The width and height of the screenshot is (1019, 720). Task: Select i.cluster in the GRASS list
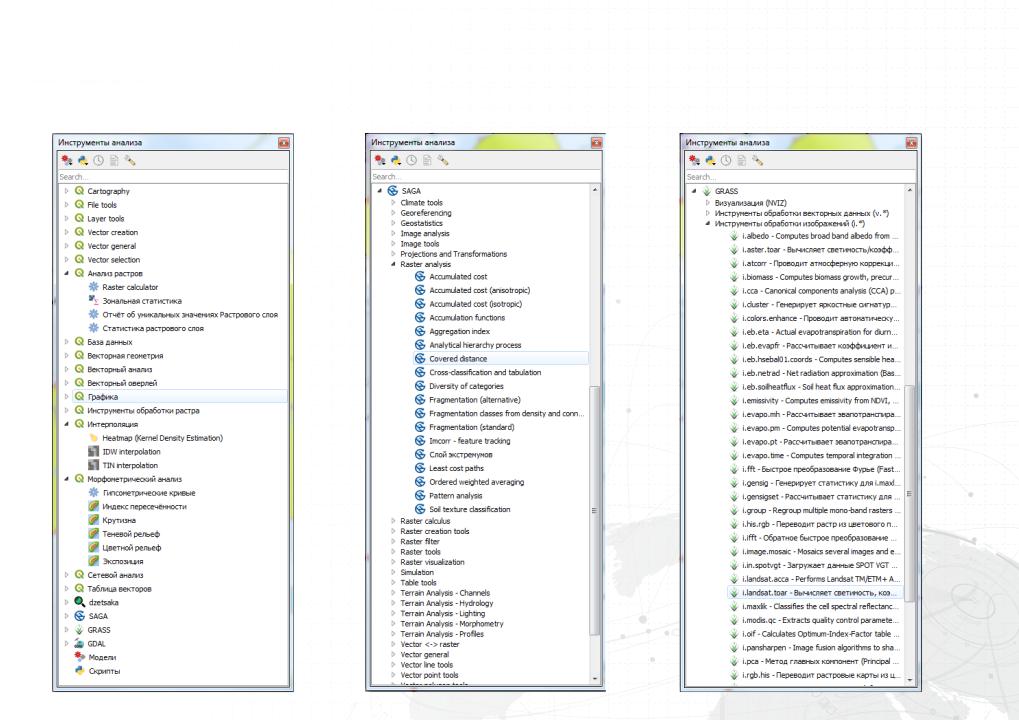coord(820,304)
